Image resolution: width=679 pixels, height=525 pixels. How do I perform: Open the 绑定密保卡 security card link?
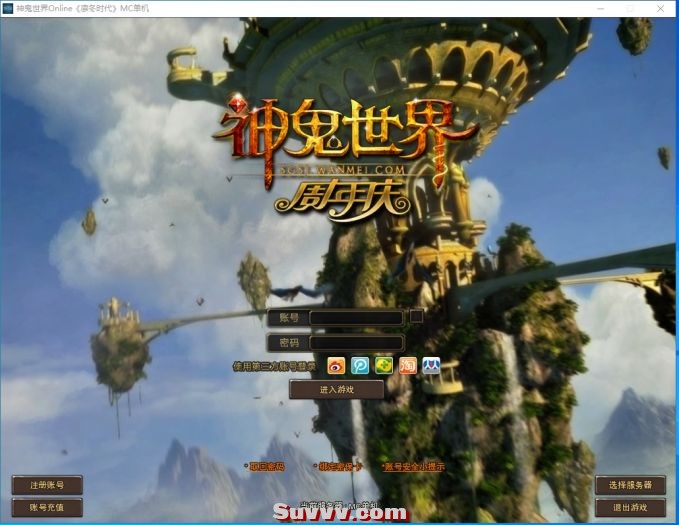click(340, 467)
